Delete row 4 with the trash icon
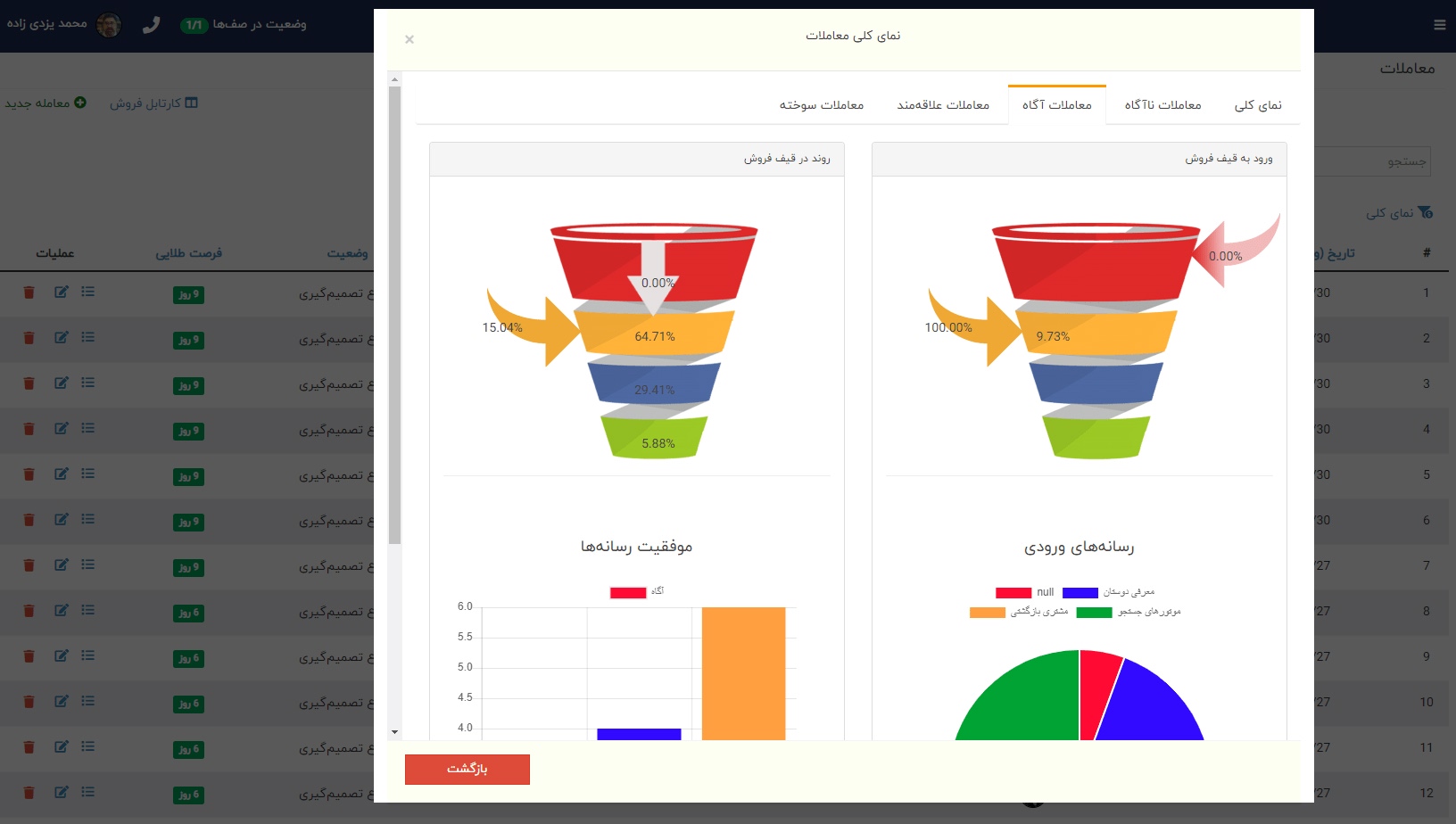Screen dimensions: 1456x824 coord(29,429)
